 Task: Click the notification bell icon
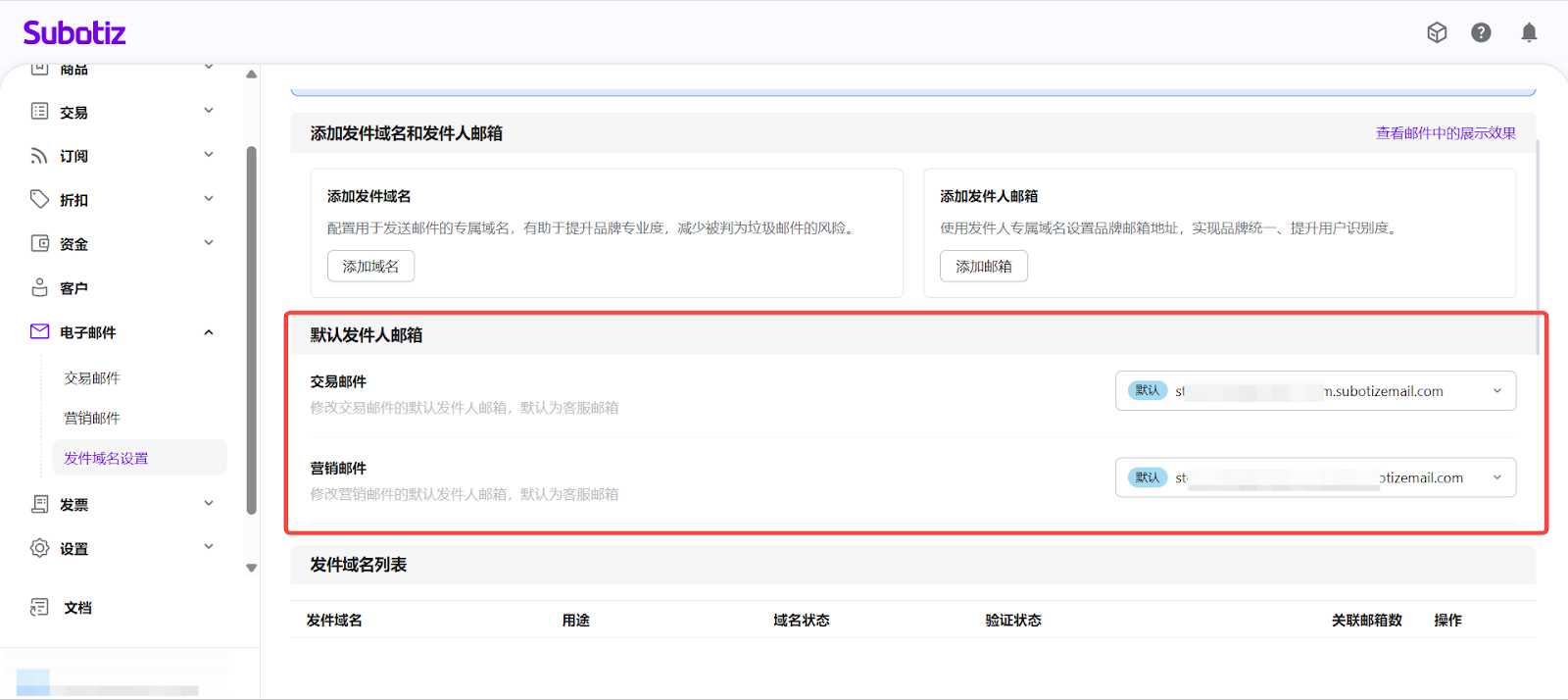[x=1528, y=33]
